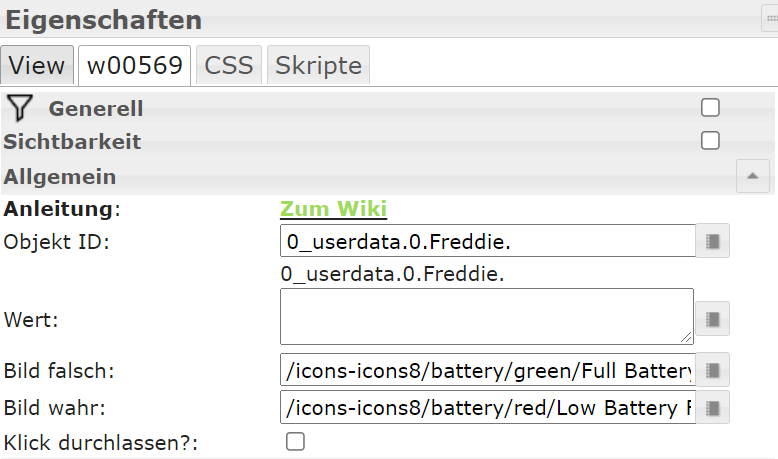Click into the Objekt ID field
The width and height of the screenshot is (778, 459).
tap(487, 241)
